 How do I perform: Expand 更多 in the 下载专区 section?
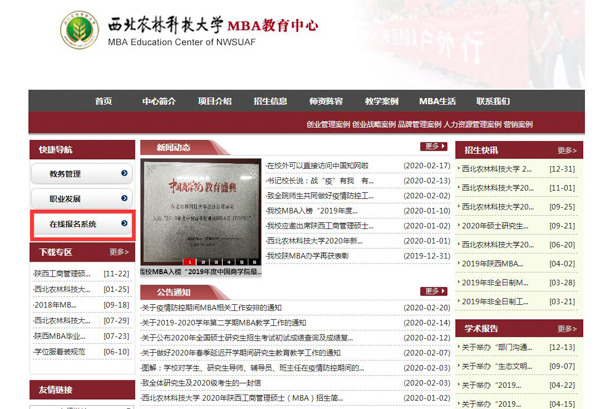(x=119, y=252)
